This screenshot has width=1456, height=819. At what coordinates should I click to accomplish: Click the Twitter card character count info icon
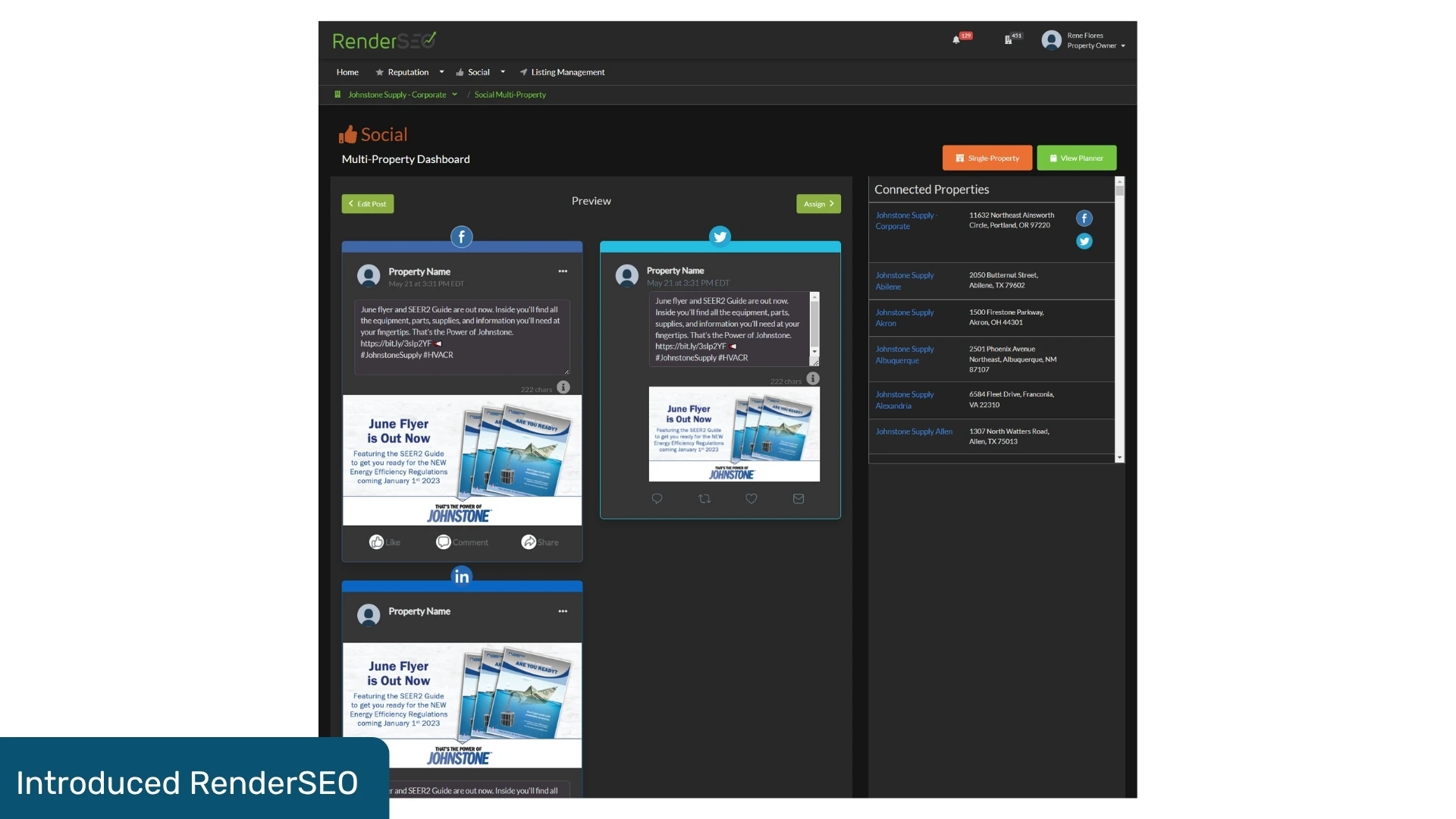[x=813, y=378]
